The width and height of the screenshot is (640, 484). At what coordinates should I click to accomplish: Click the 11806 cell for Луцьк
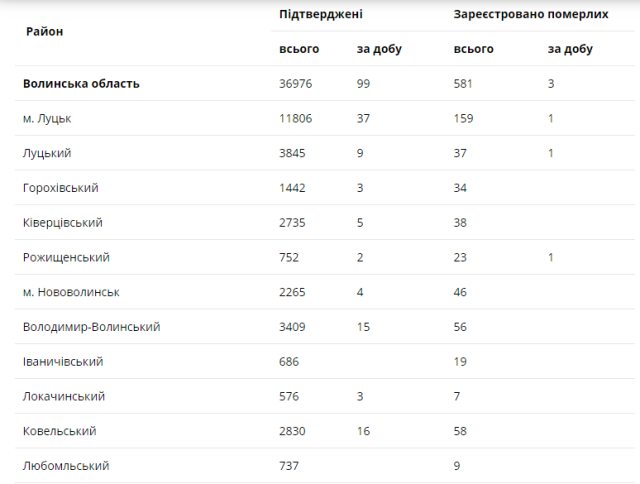pos(296,119)
